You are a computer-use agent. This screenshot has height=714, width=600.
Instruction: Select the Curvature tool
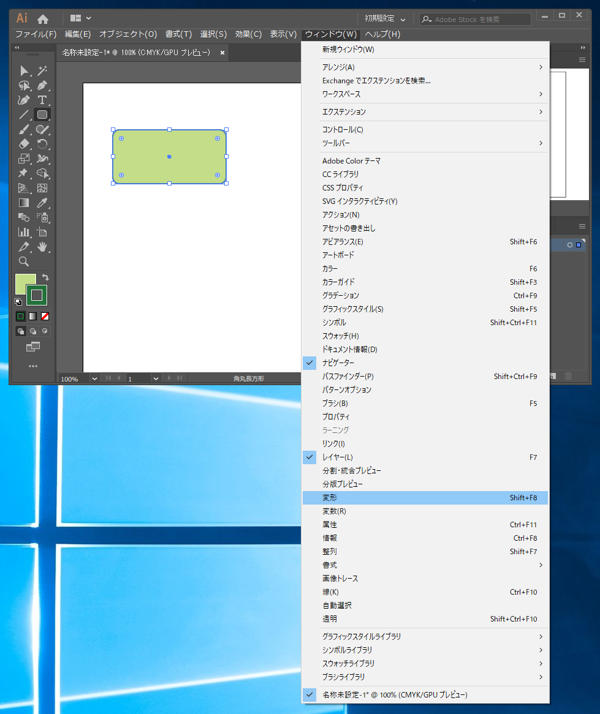coord(24,100)
